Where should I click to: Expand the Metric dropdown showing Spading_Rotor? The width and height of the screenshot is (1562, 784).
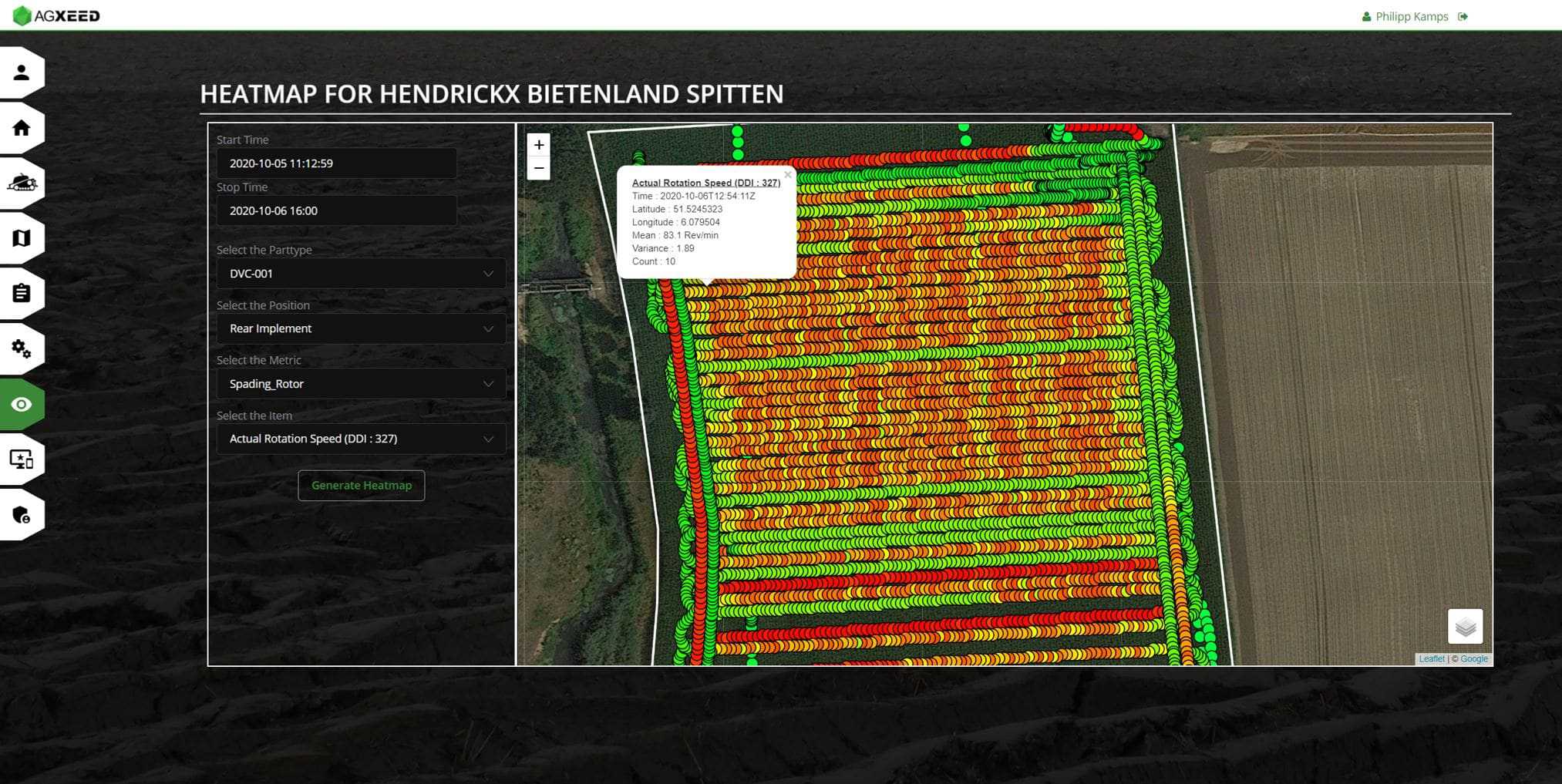[361, 384]
